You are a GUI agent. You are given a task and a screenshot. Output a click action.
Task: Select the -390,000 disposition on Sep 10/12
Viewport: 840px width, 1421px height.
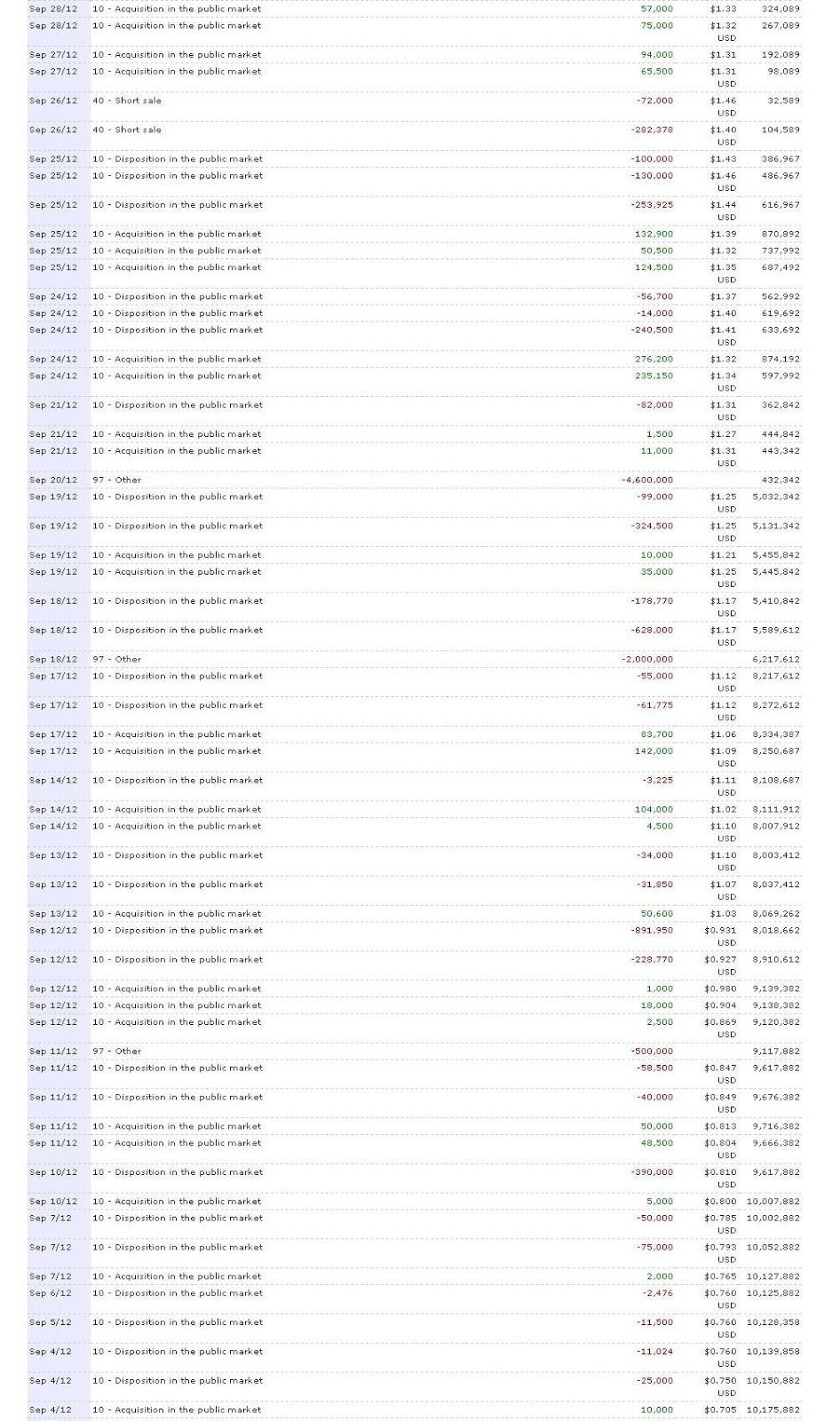[652, 1173]
